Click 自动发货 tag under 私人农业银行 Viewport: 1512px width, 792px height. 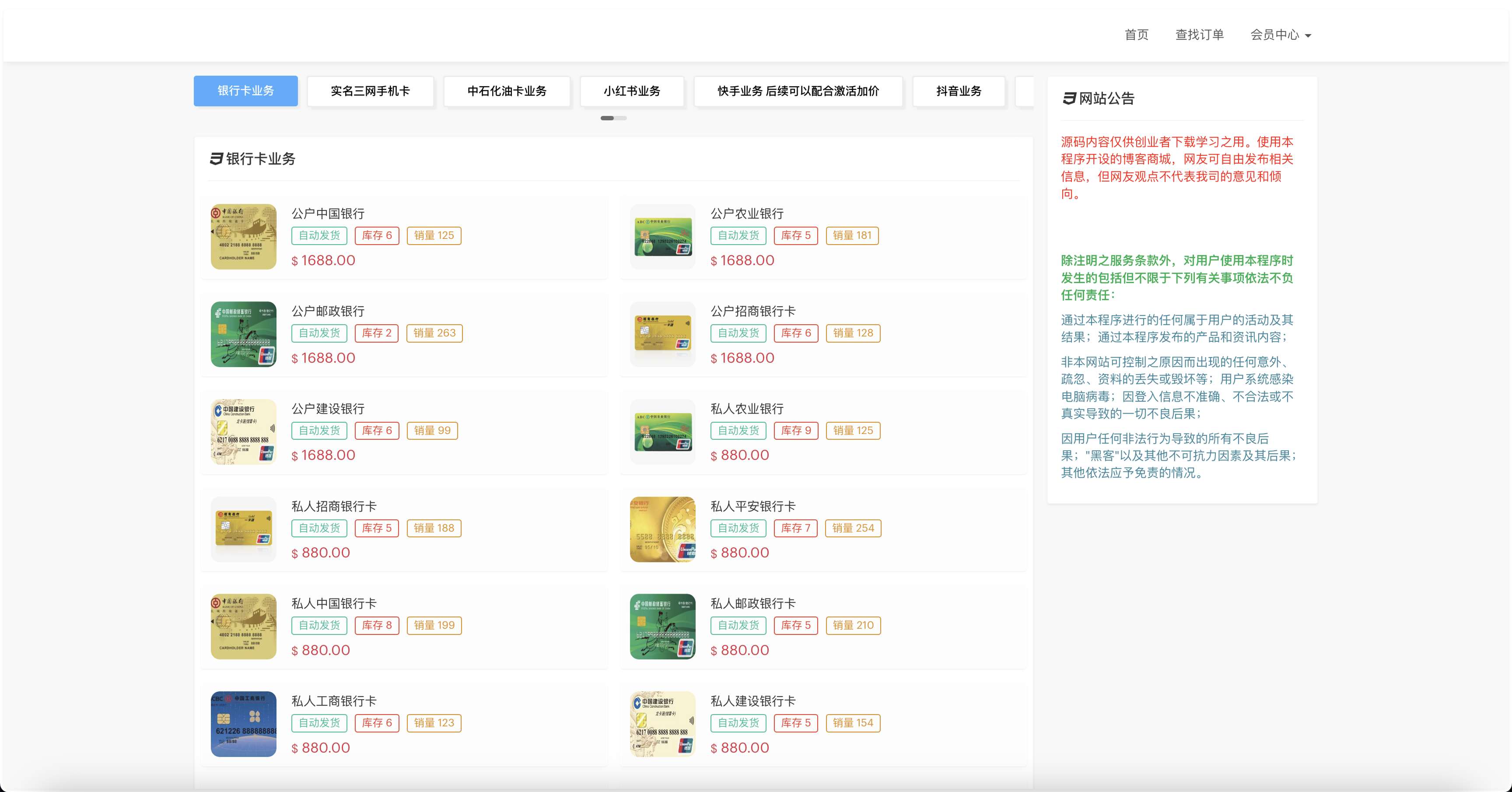(738, 430)
